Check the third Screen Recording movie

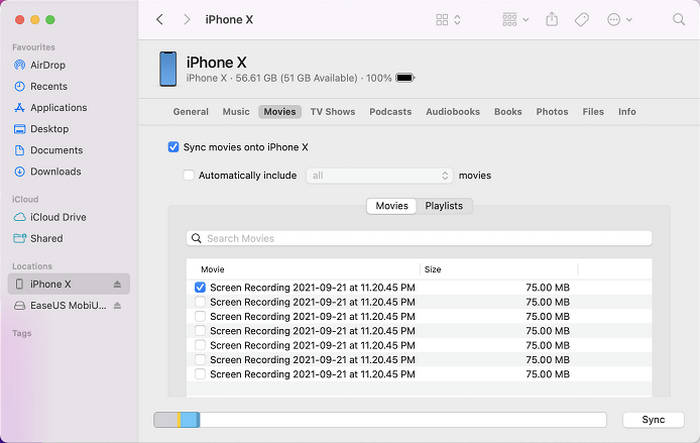[200, 317]
